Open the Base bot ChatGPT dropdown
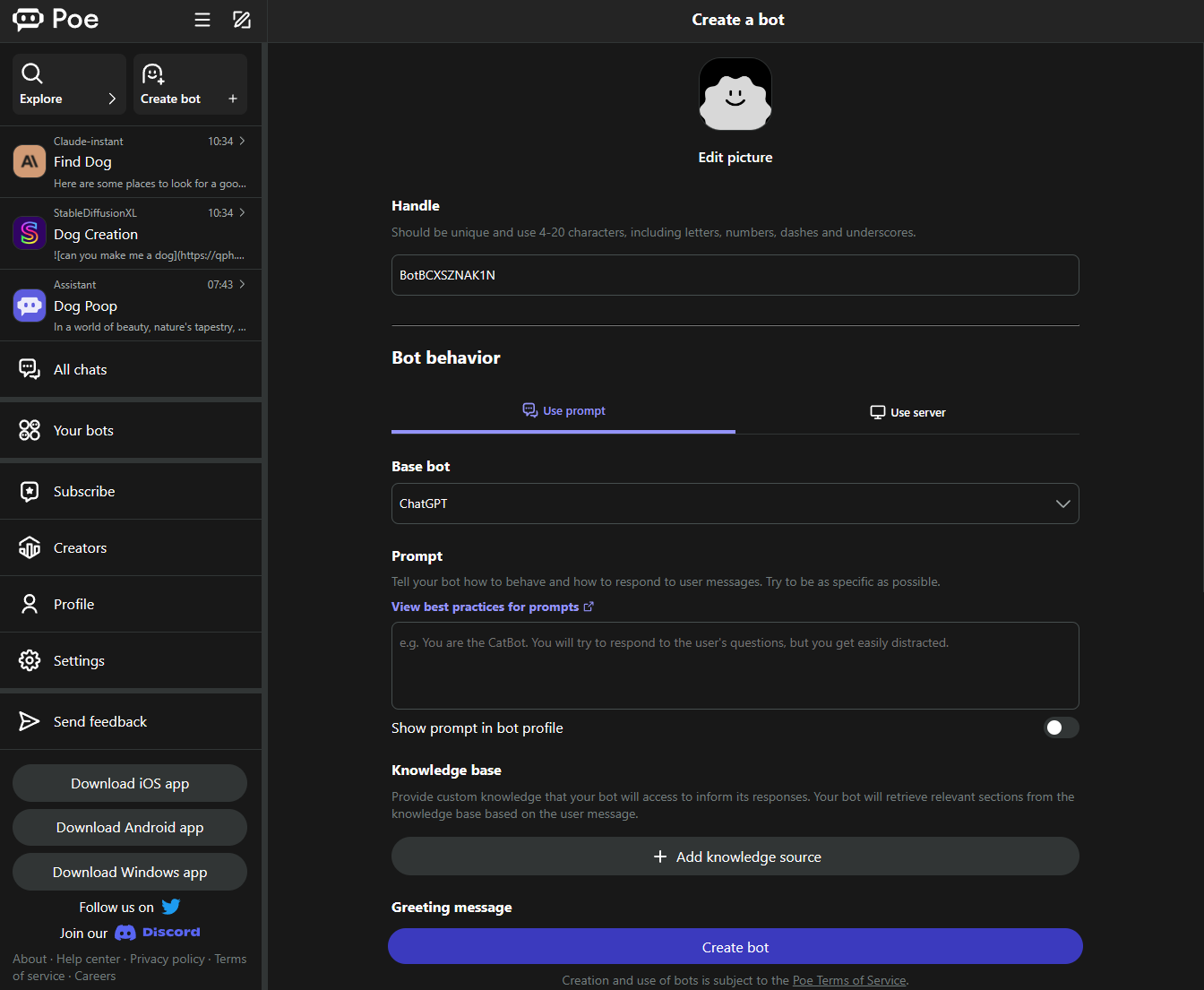Screen dimensions: 1204x990 pyautogui.click(x=735, y=504)
